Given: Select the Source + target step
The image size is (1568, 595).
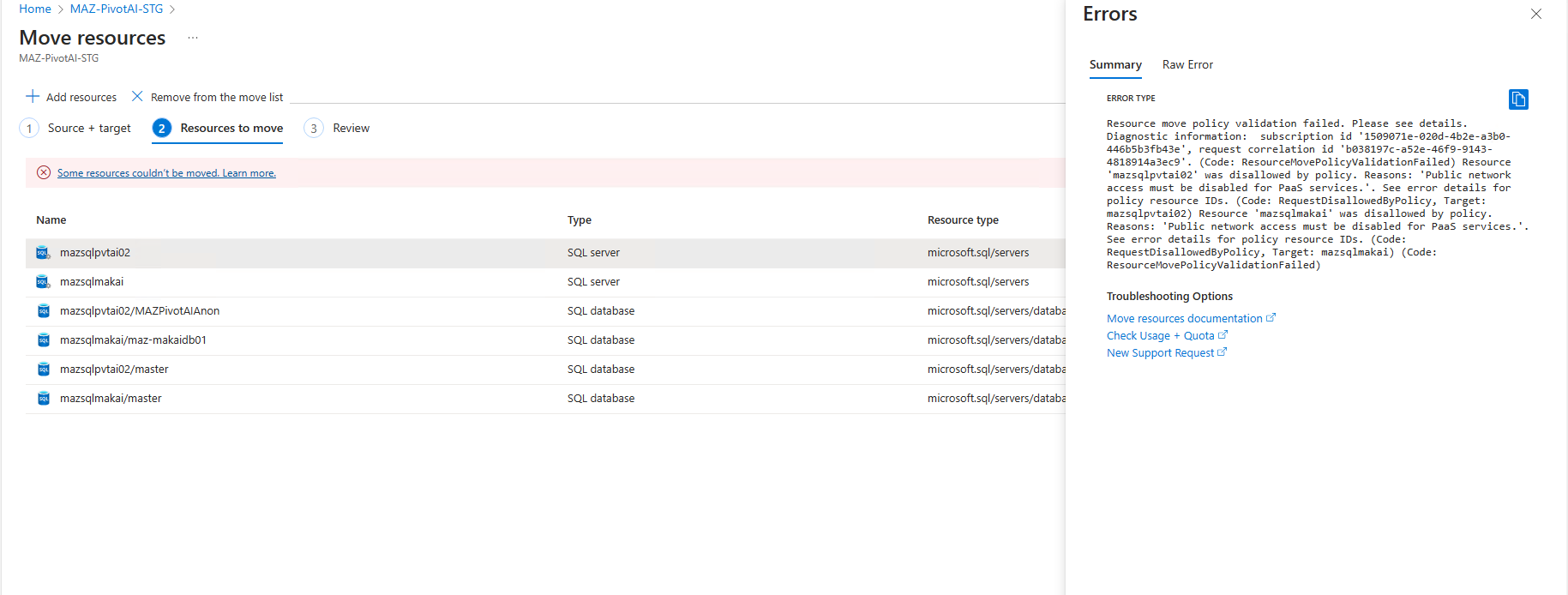Looking at the screenshot, I should [x=89, y=128].
